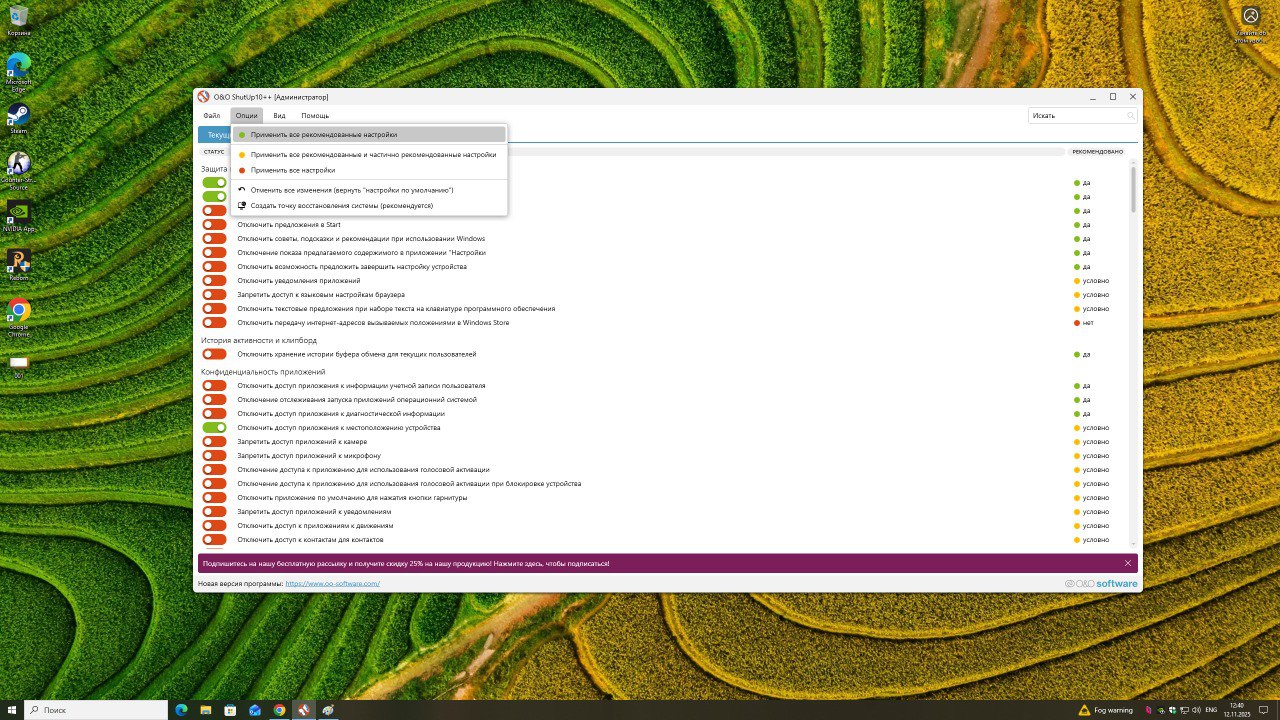Toggle 'Отключить предложения в Start' switch
This screenshot has width=1280, height=720.
click(214, 225)
